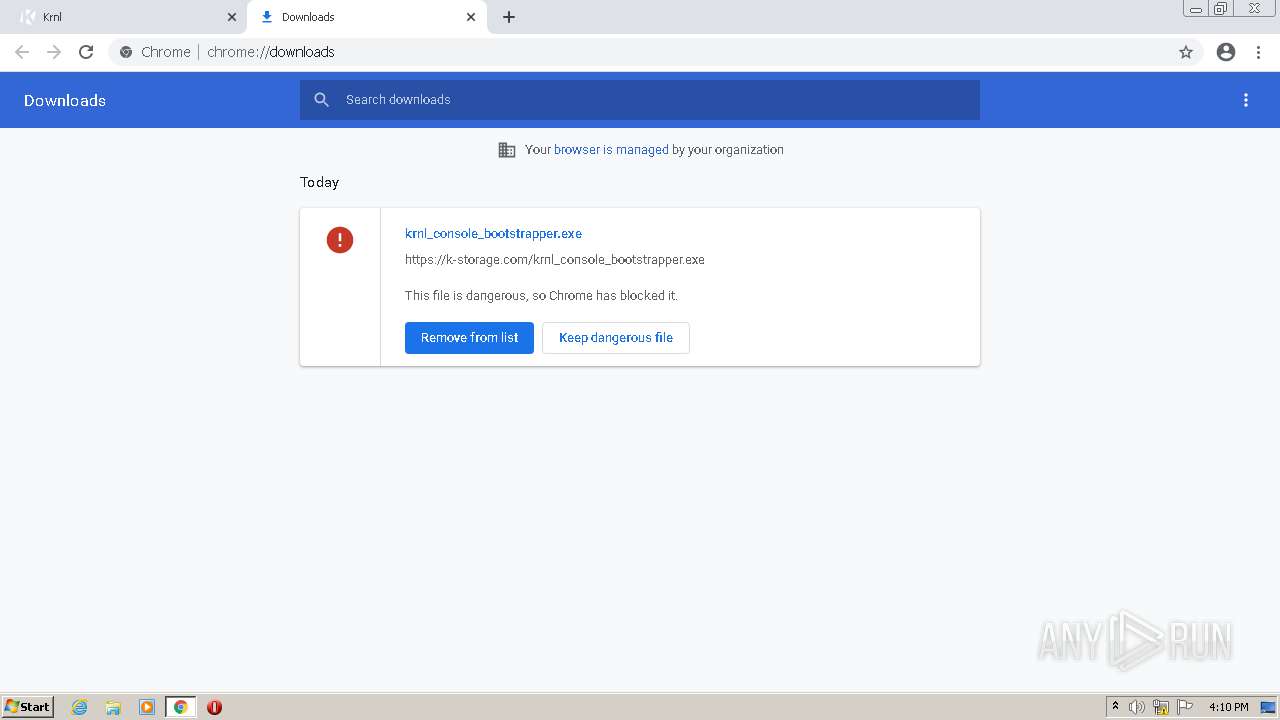The image size is (1280, 720).
Task: Click the k-storage.com download URL
Action: pyautogui.click(x=555, y=260)
